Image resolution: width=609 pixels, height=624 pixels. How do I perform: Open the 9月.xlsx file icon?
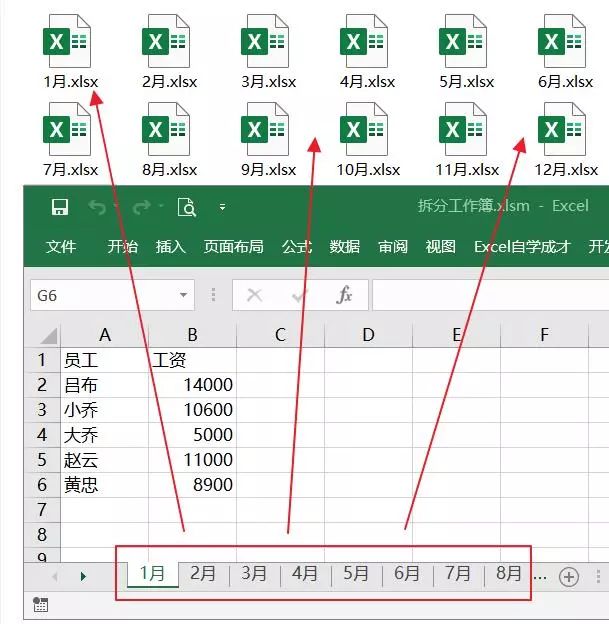(265, 129)
